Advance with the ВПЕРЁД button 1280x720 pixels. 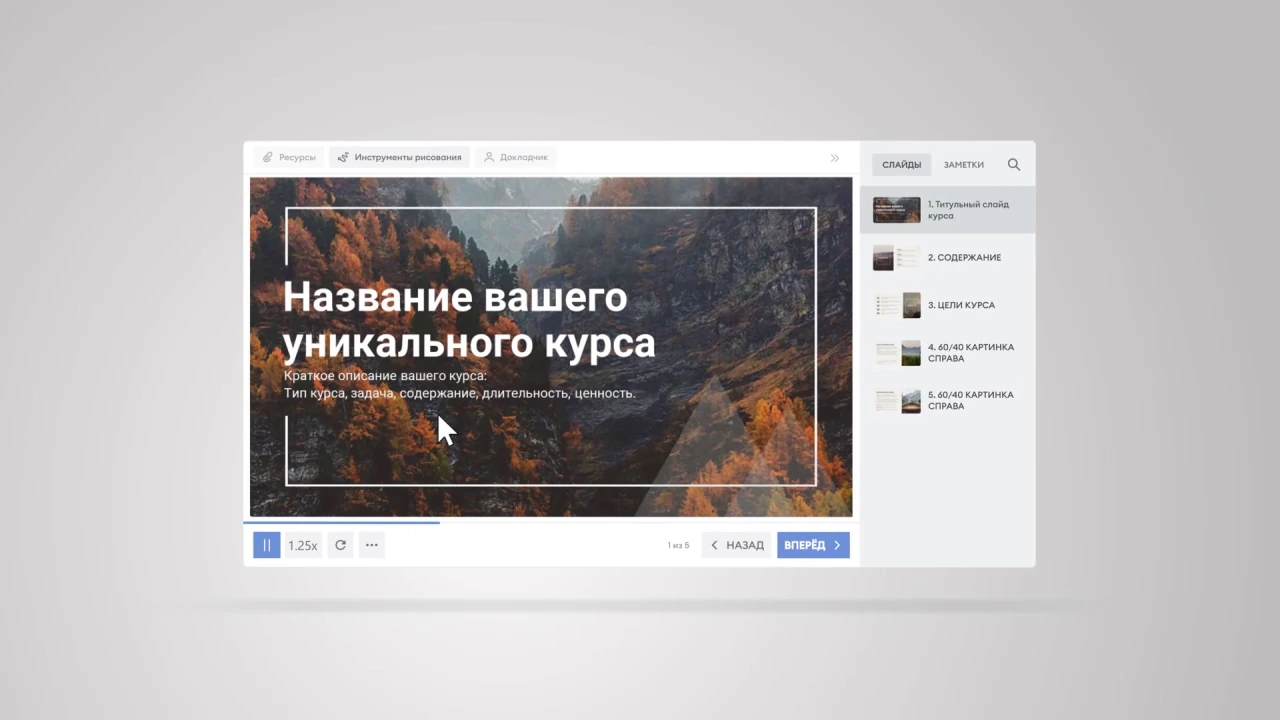813,545
